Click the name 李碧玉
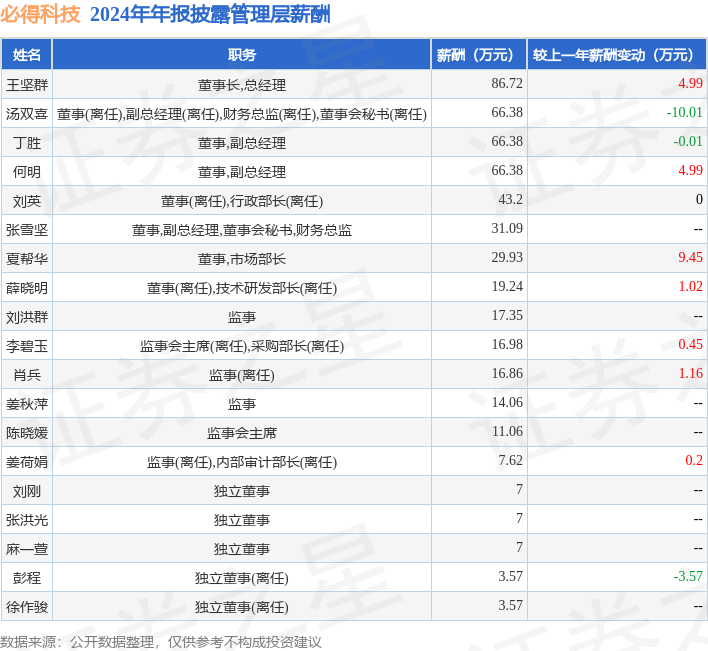The height and width of the screenshot is (651, 708). click(27, 346)
